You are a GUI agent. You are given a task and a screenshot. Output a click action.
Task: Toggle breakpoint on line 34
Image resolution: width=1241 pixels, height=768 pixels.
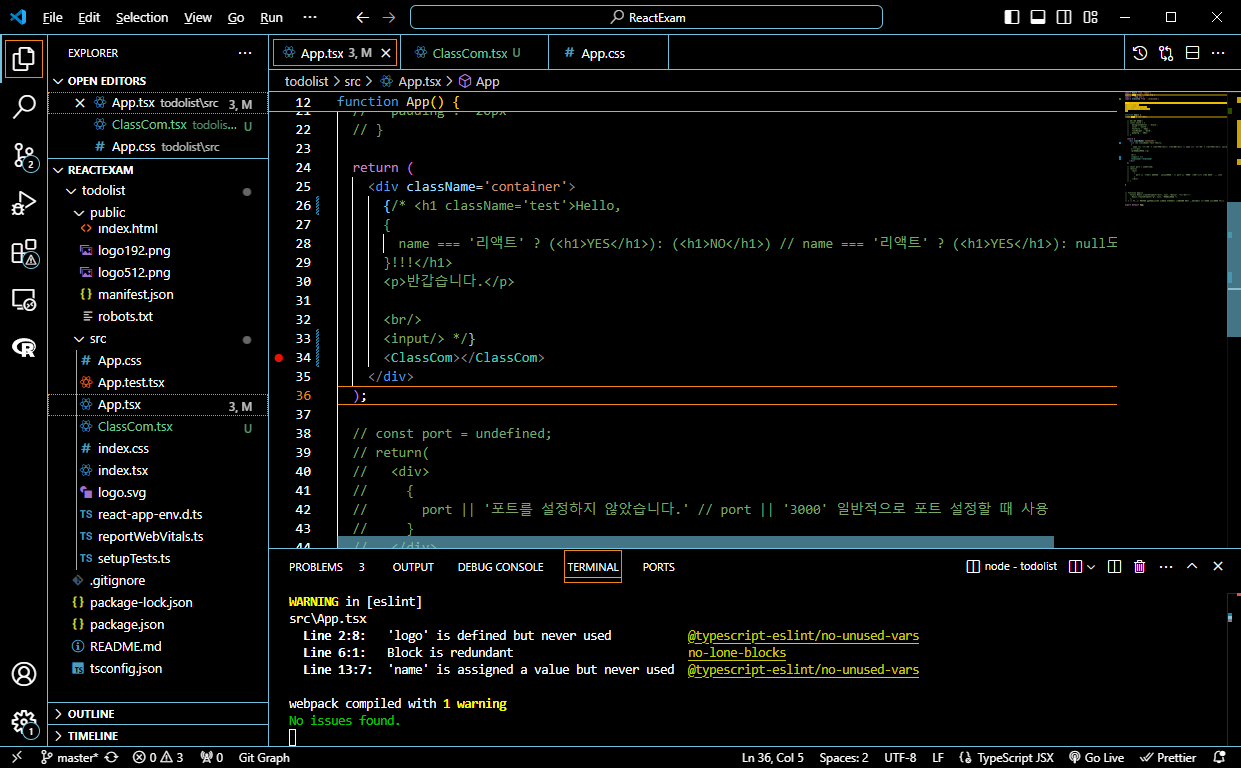point(279,357)
